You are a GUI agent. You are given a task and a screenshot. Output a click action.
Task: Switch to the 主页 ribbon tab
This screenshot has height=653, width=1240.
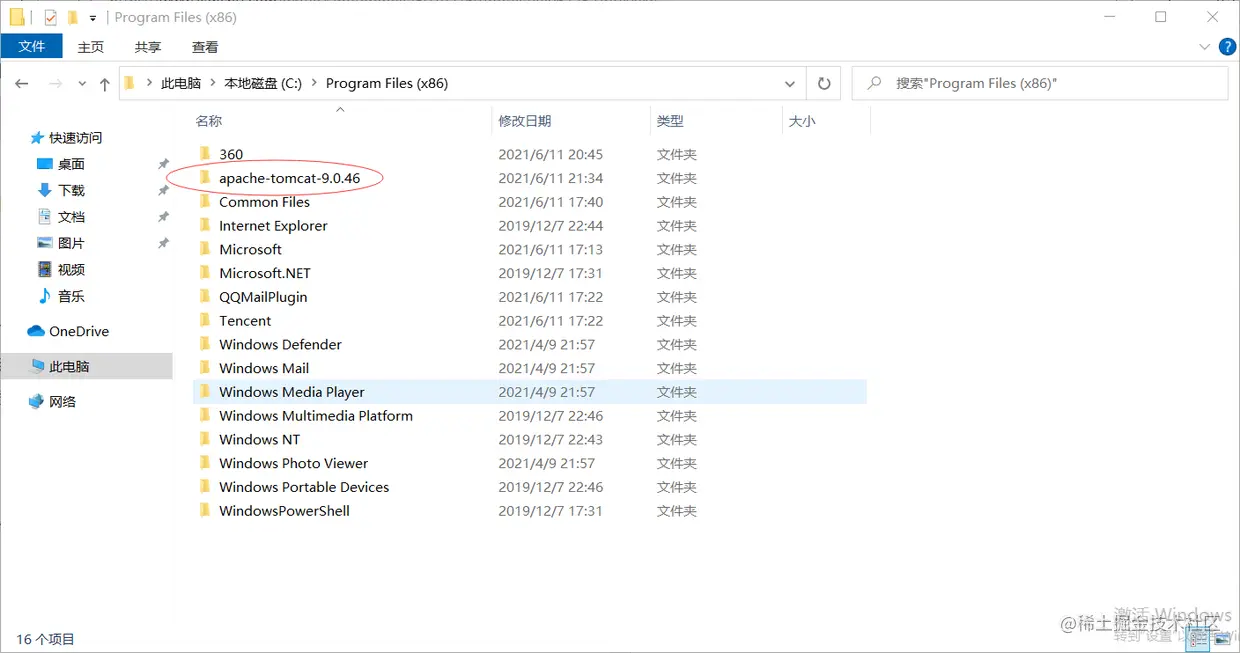[x=91, y=47]
